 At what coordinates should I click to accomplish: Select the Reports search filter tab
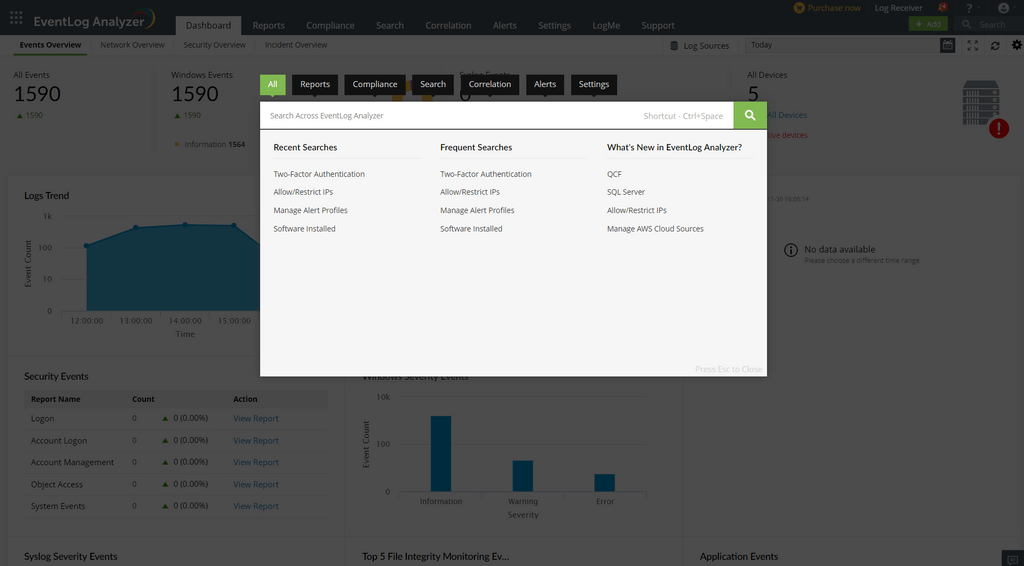point(315,84)
